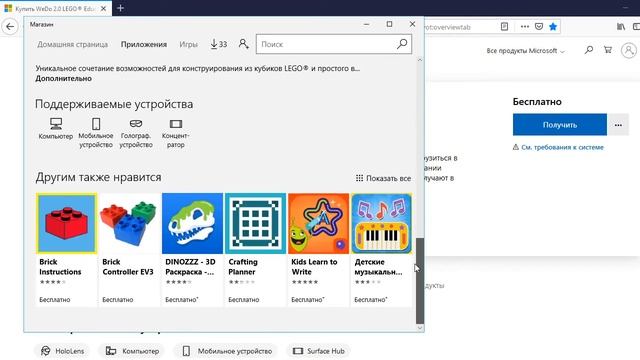Image resolution: width=640 pixels, height=360 pixels.
Task: Click the Получить button
Action: point(560,125)
